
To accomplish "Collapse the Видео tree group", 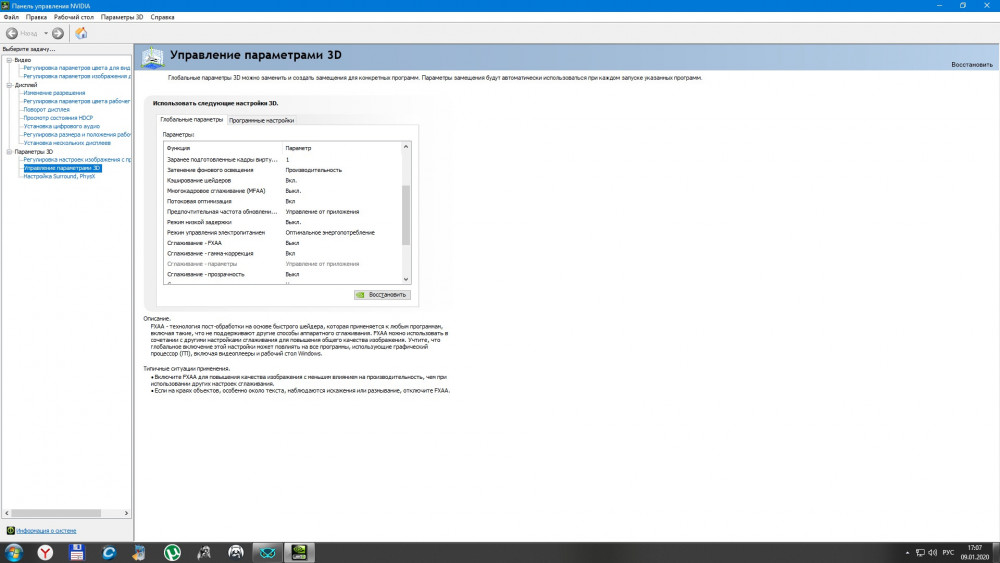I will point(9,60).
